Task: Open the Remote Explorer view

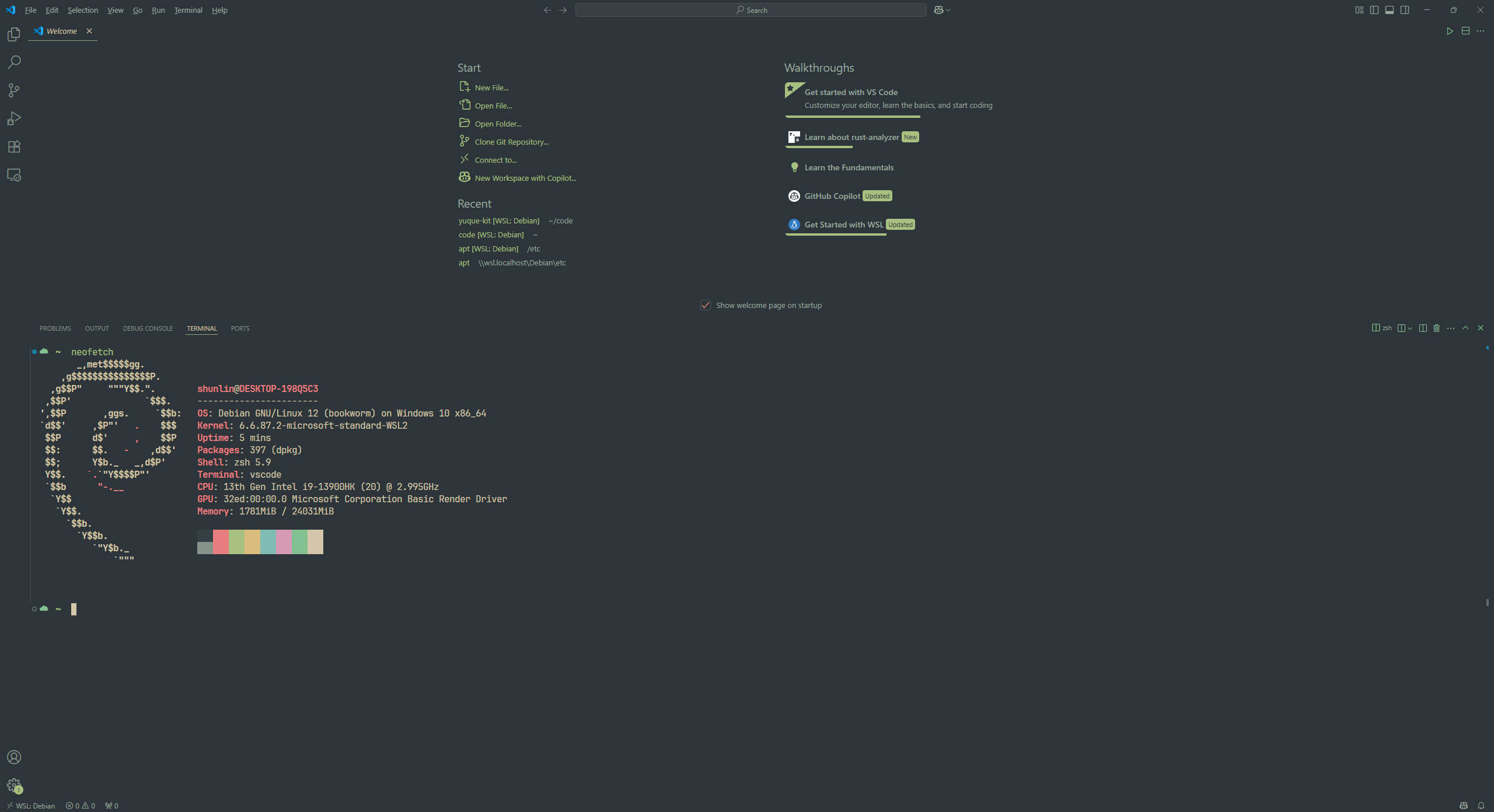Action: [x=14, y=174]
